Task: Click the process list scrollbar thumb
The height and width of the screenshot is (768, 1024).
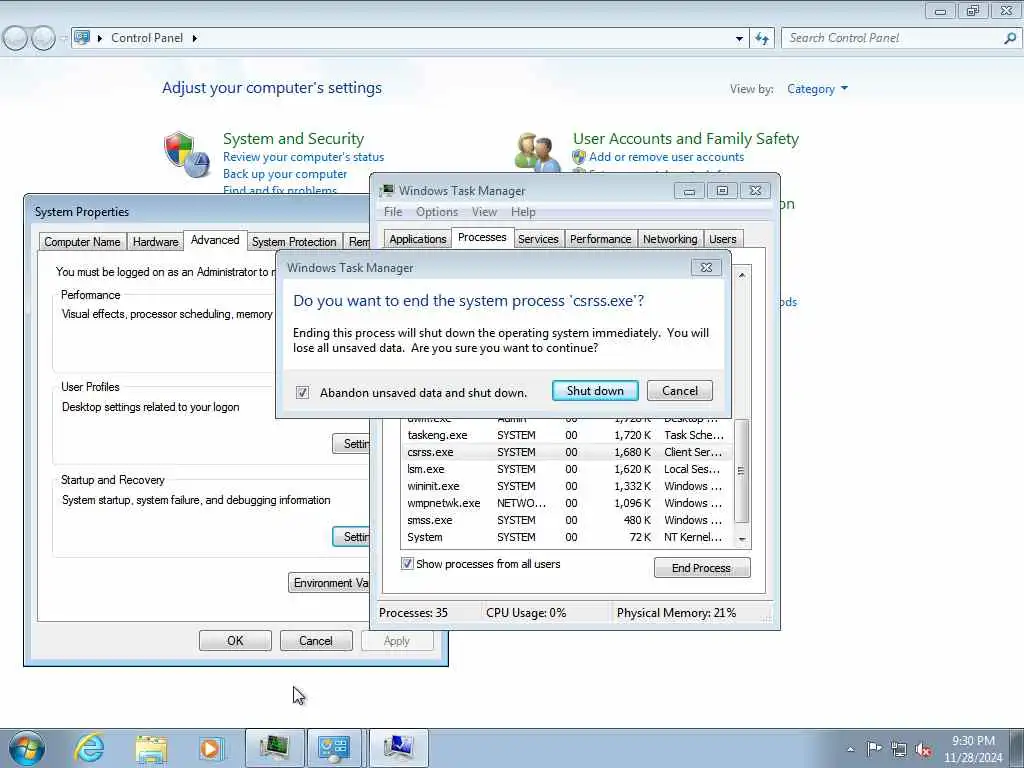Action: click(x=741, y=470)
